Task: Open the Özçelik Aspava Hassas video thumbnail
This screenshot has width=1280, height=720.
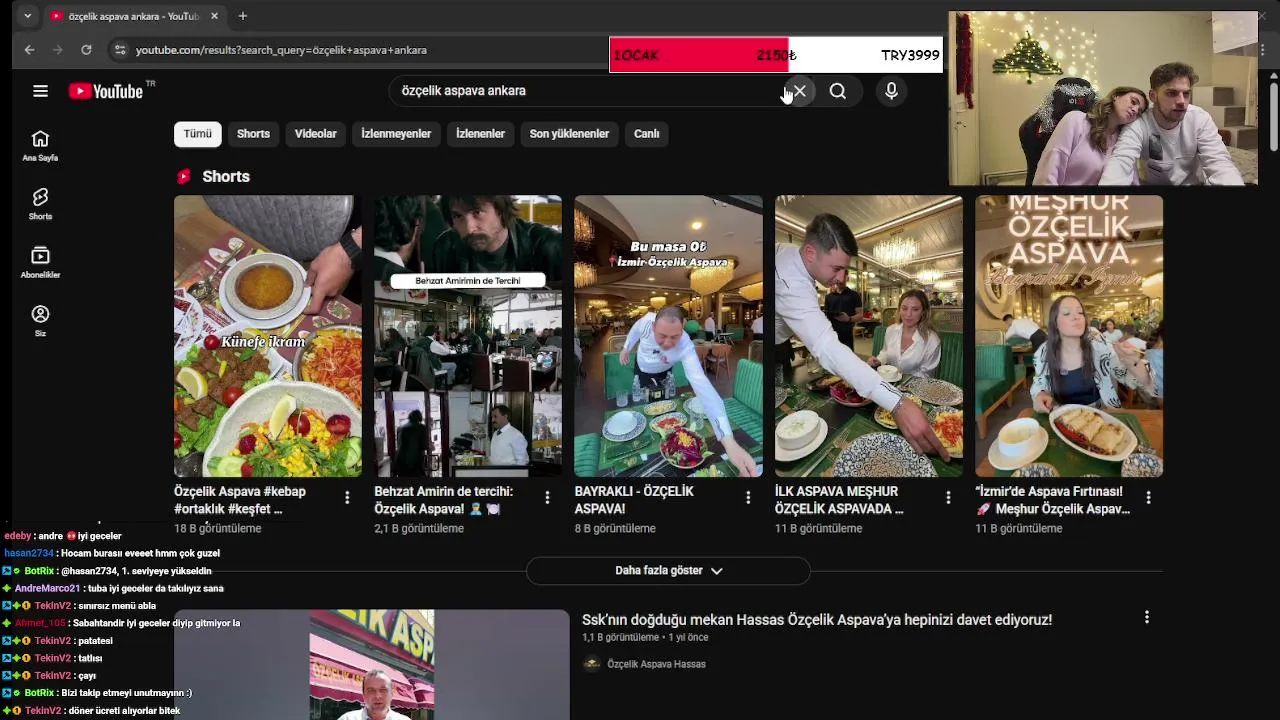Action: click(x=371, y=665)
